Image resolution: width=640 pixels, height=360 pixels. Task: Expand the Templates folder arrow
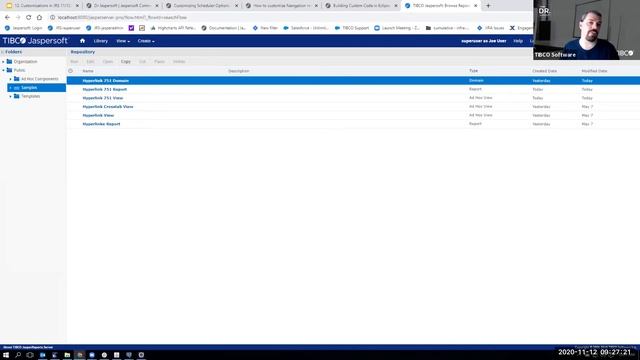[11, 96]
